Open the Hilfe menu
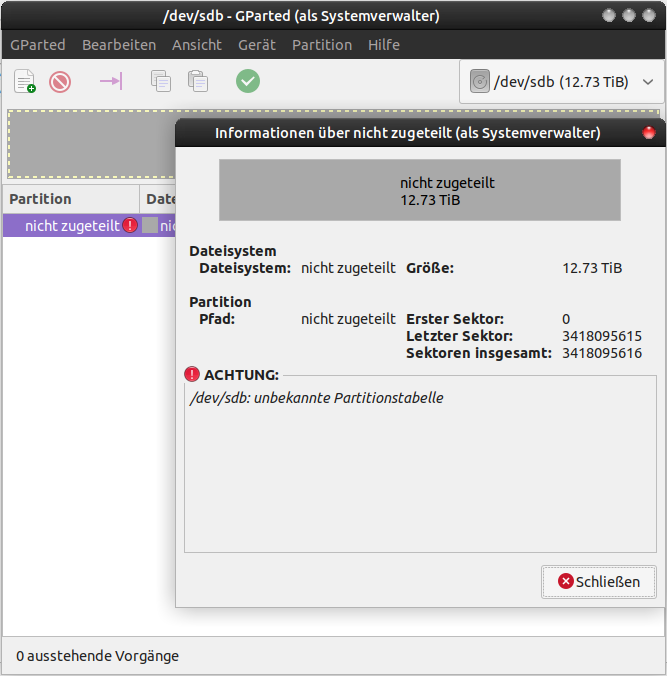This screenshot has width=667, height=676. coord(384,45)
